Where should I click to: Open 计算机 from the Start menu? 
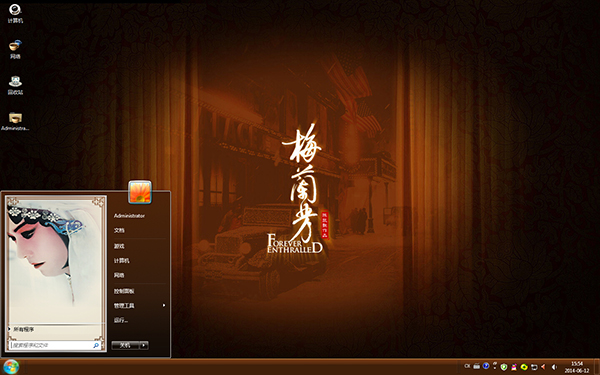pyautogui.click(x=121, y=261)
